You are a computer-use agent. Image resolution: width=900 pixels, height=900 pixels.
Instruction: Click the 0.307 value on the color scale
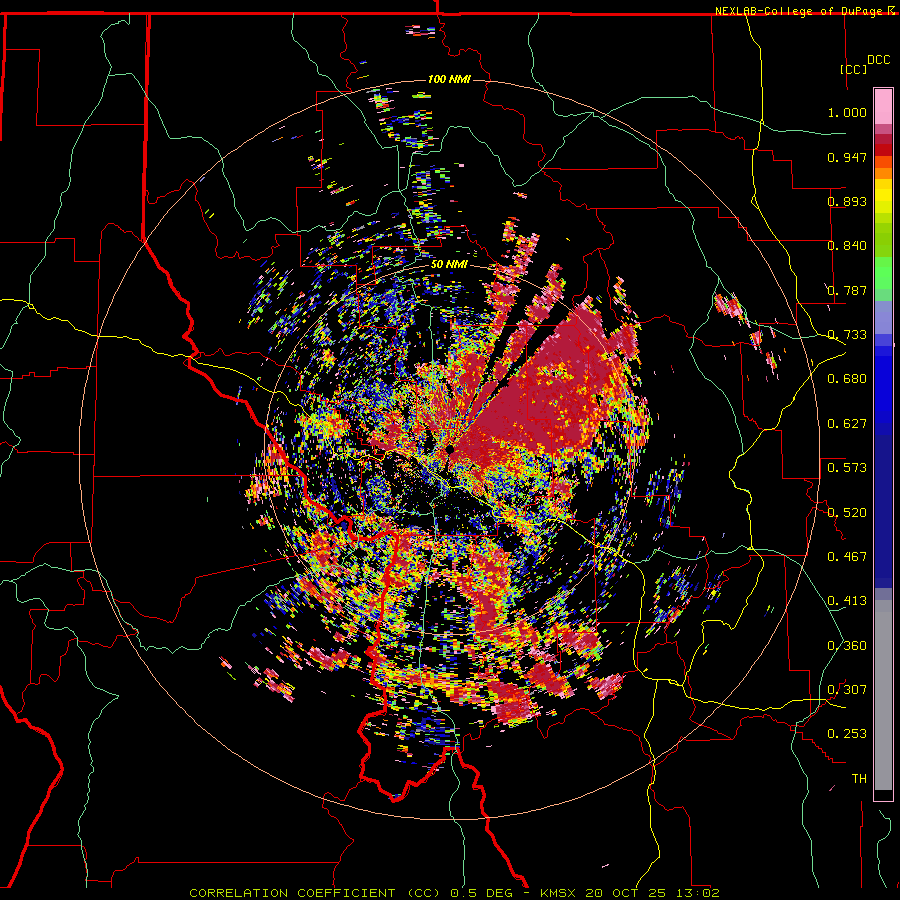(847, 690)
